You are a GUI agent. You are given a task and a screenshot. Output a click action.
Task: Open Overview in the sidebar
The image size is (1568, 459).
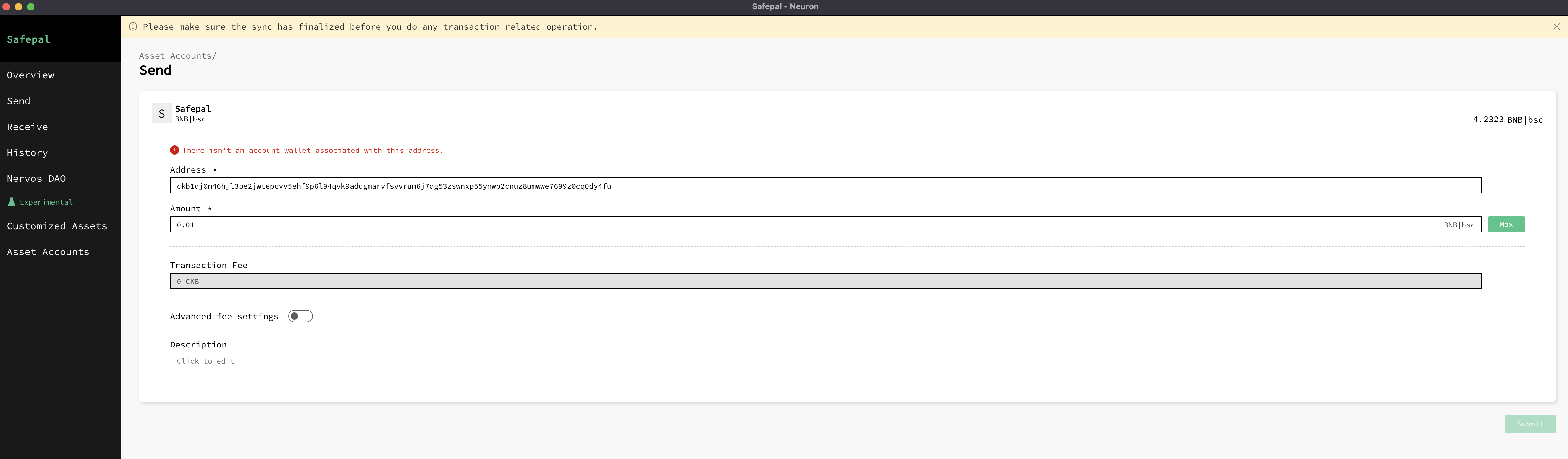pyautogui.click(x=30, y=75)
